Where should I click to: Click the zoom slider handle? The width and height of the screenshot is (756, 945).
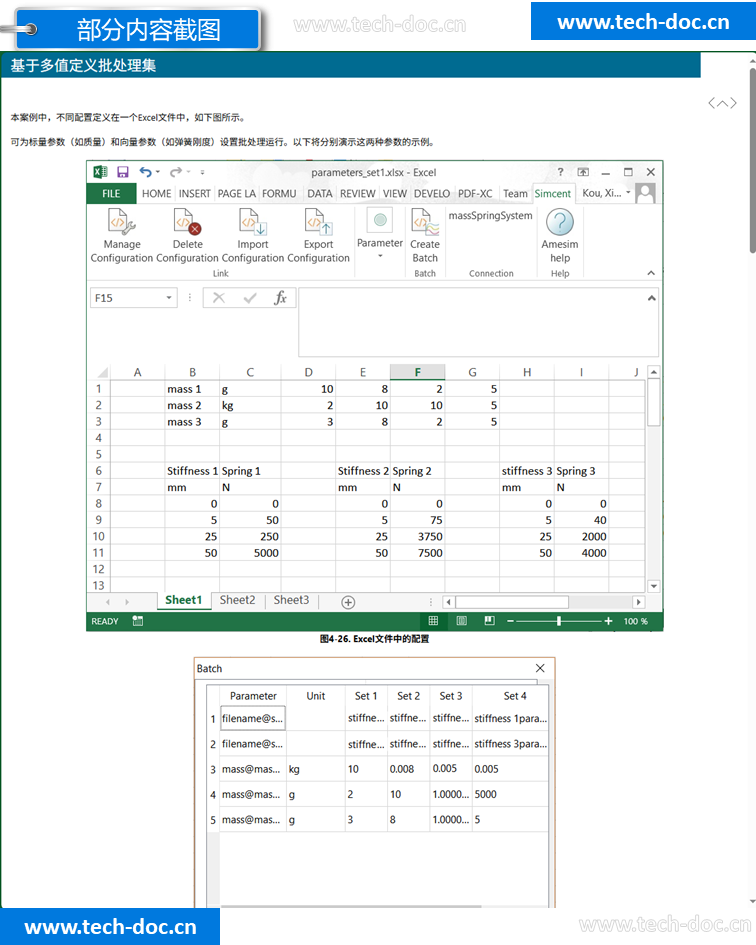pos(559,621)
